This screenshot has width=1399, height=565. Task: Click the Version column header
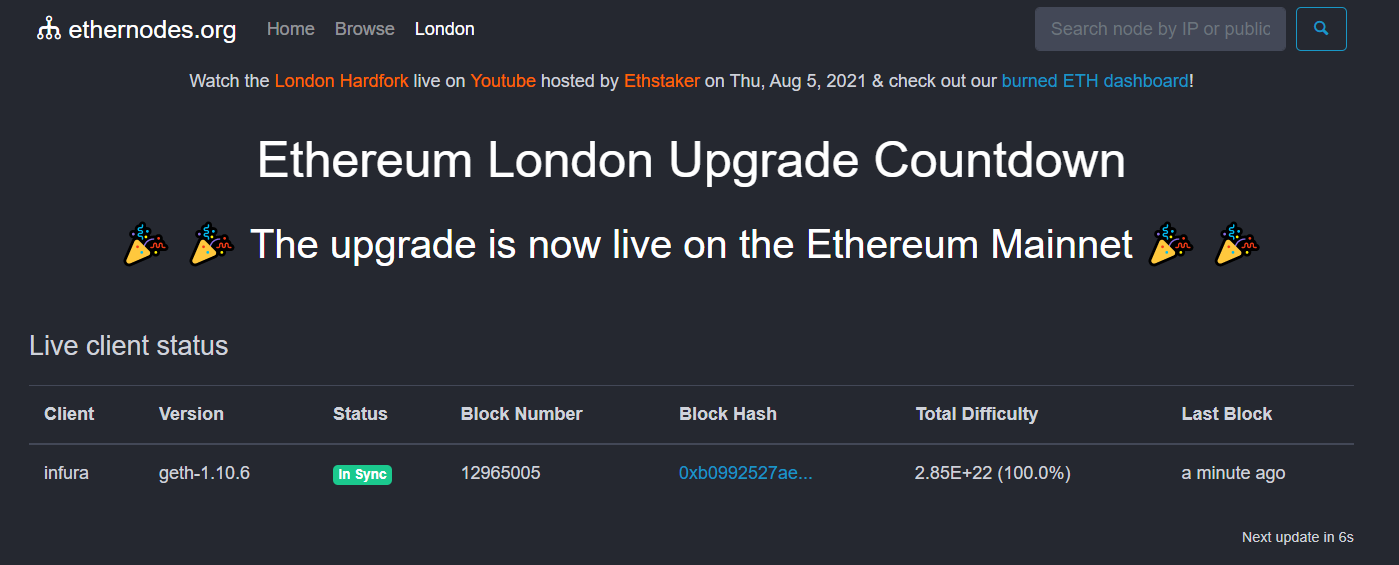(x=191, y=414)
